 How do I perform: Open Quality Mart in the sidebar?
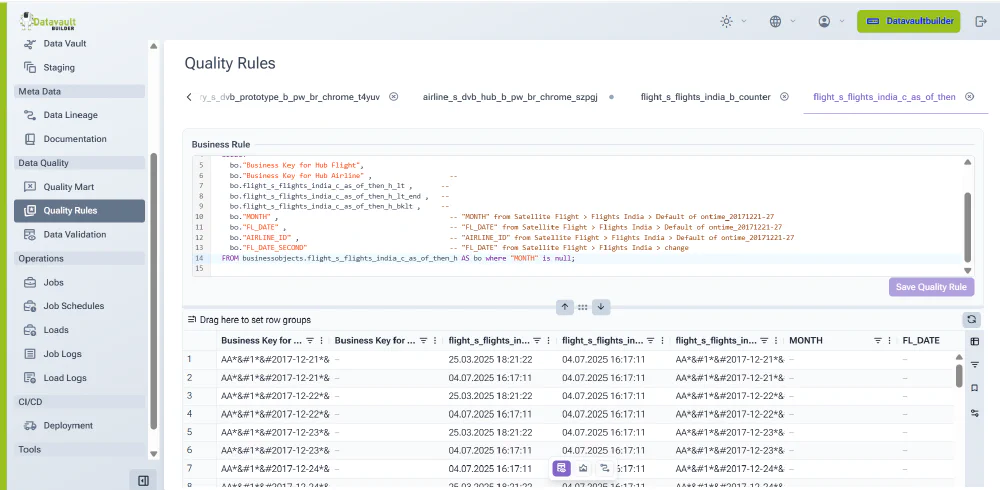pyautogui.click(x=79, y=187)
